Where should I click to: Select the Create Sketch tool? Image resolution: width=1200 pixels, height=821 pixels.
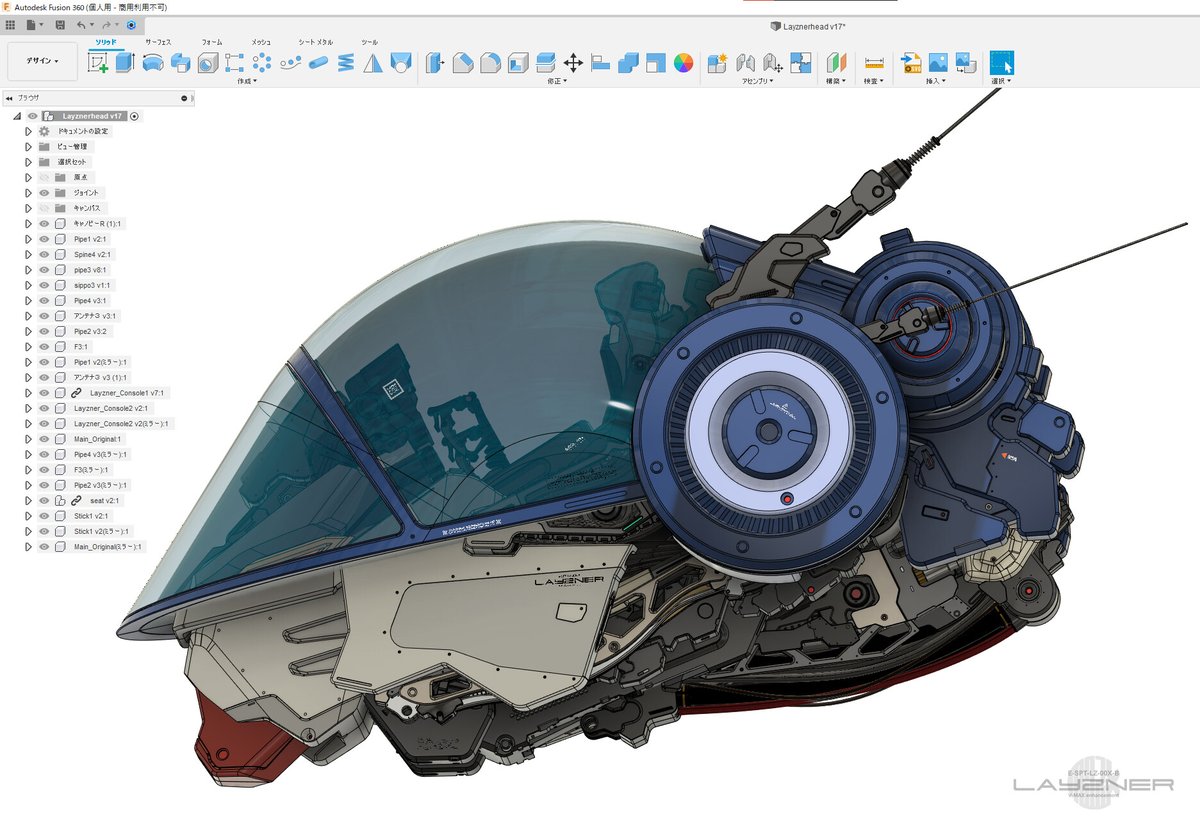tap(98, 63)
